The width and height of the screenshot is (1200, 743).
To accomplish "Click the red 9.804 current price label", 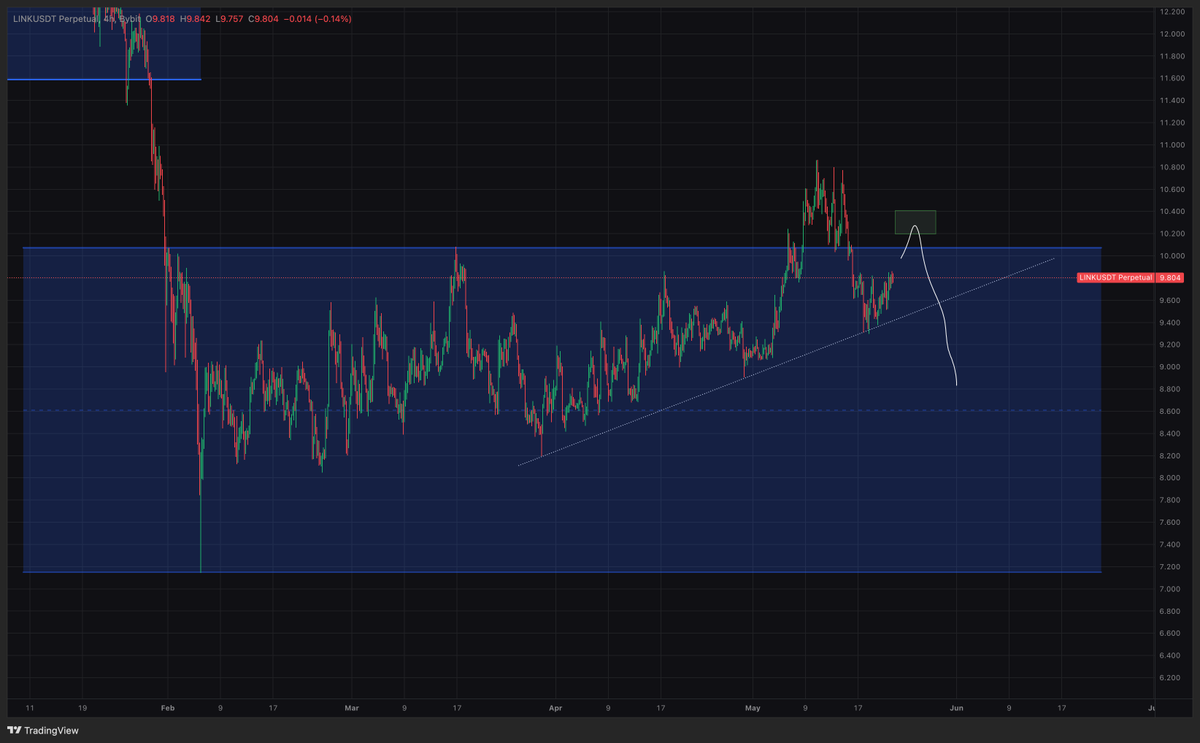I will (1172, 277).
